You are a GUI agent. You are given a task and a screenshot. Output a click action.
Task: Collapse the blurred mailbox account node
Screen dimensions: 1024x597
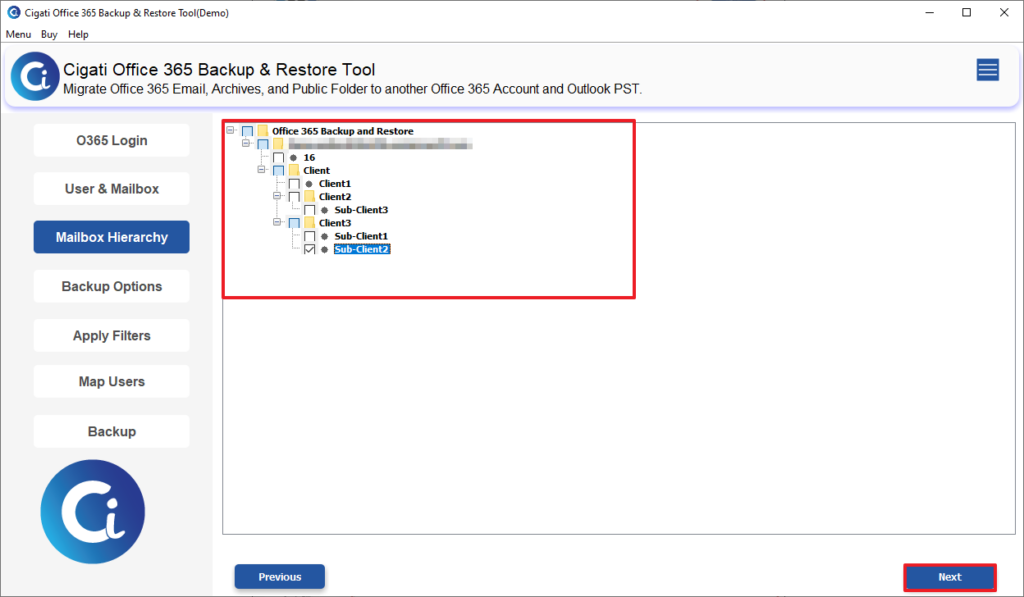(246, 143)
